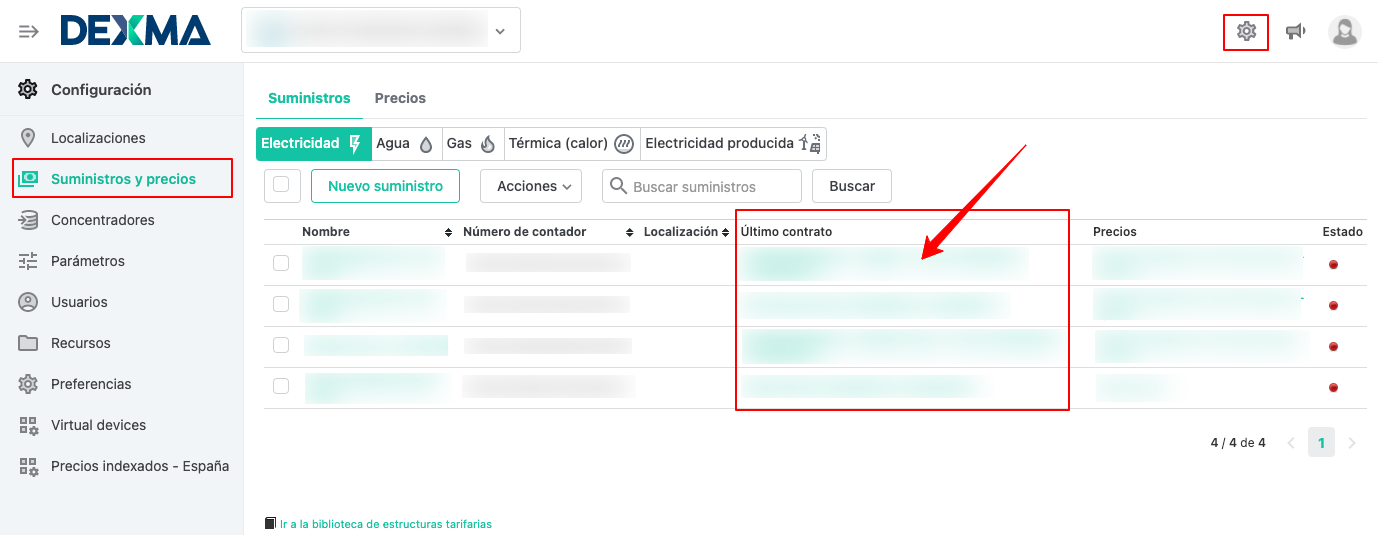
Task: Select the Gas supply type tab
Action: [x=472, y=144]
